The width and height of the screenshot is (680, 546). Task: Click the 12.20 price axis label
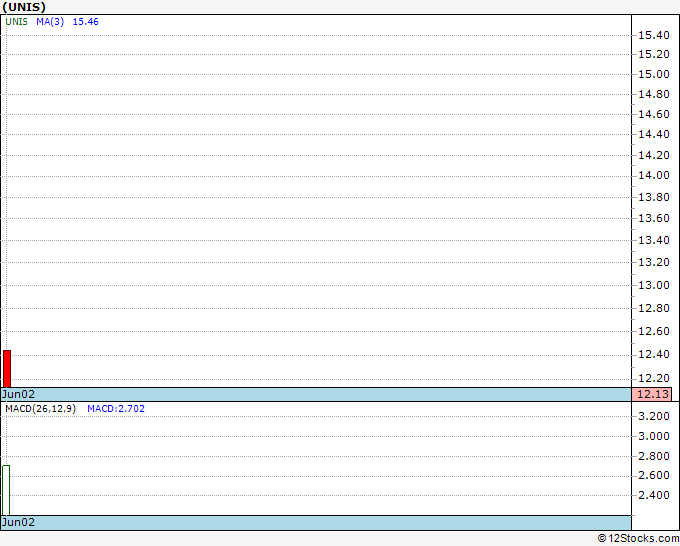tap(654, 378)
